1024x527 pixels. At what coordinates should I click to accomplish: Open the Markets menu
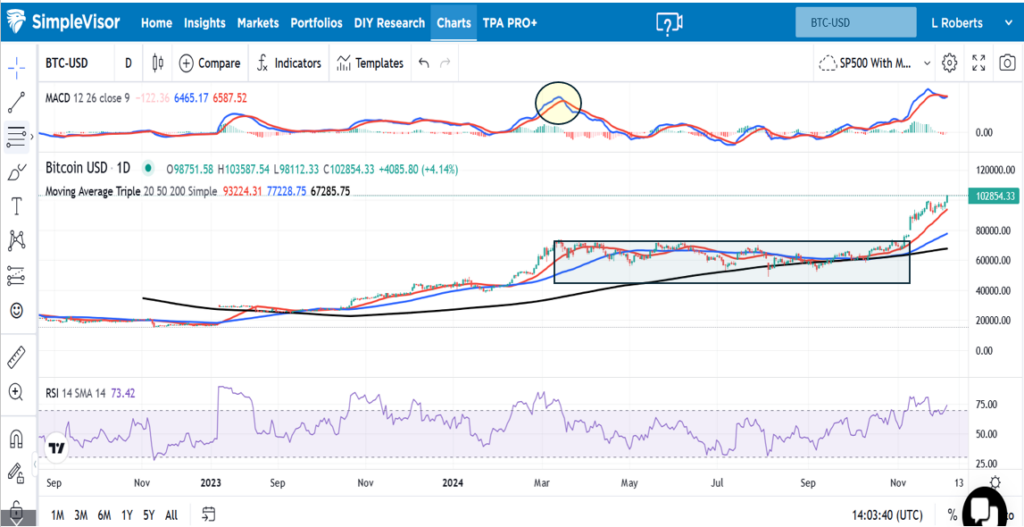point(258,22)
